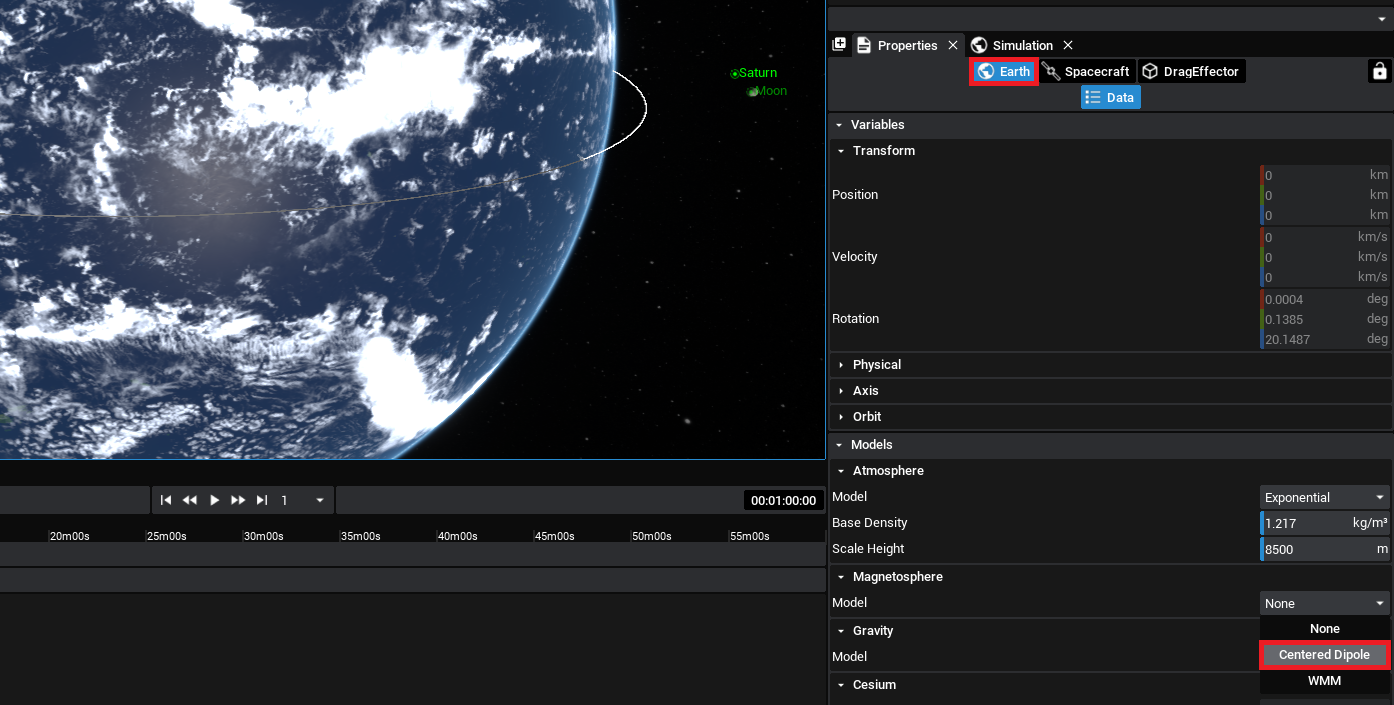Click the Data button
Screen dimensions: 1394x705
click(x=1110, y=98)
